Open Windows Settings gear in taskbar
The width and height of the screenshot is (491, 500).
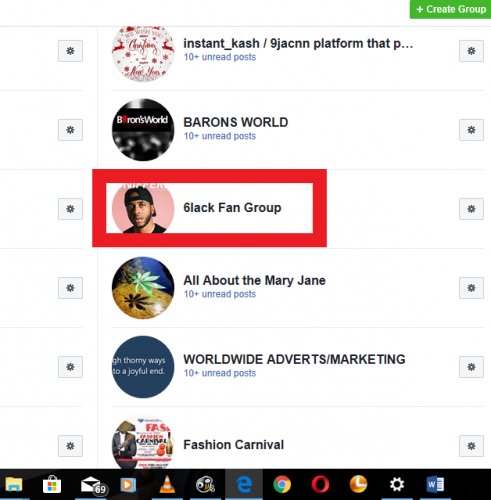[397, 484]
